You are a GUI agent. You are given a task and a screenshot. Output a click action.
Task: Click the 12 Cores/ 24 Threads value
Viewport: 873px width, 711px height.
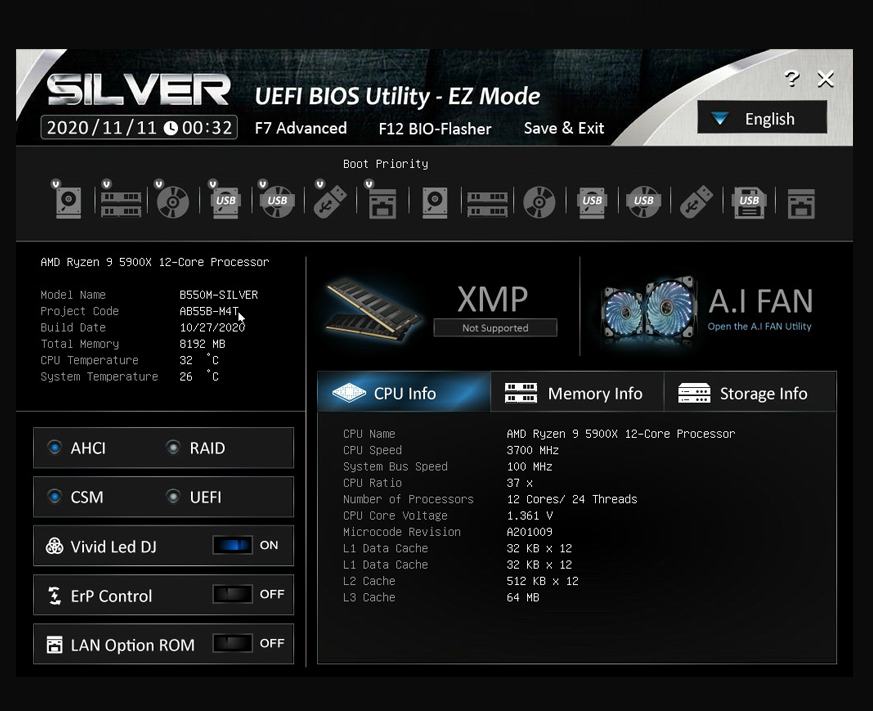tap(572, 499)
